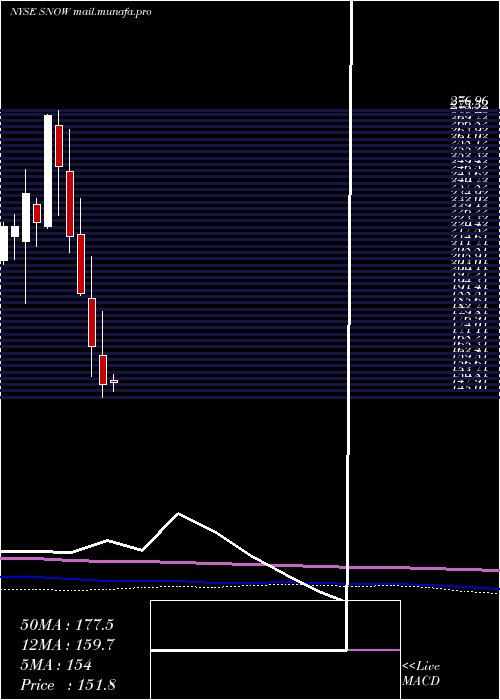Click the 50MA : 177.5 value
500x700 pixels.
(x=67, y=625)
